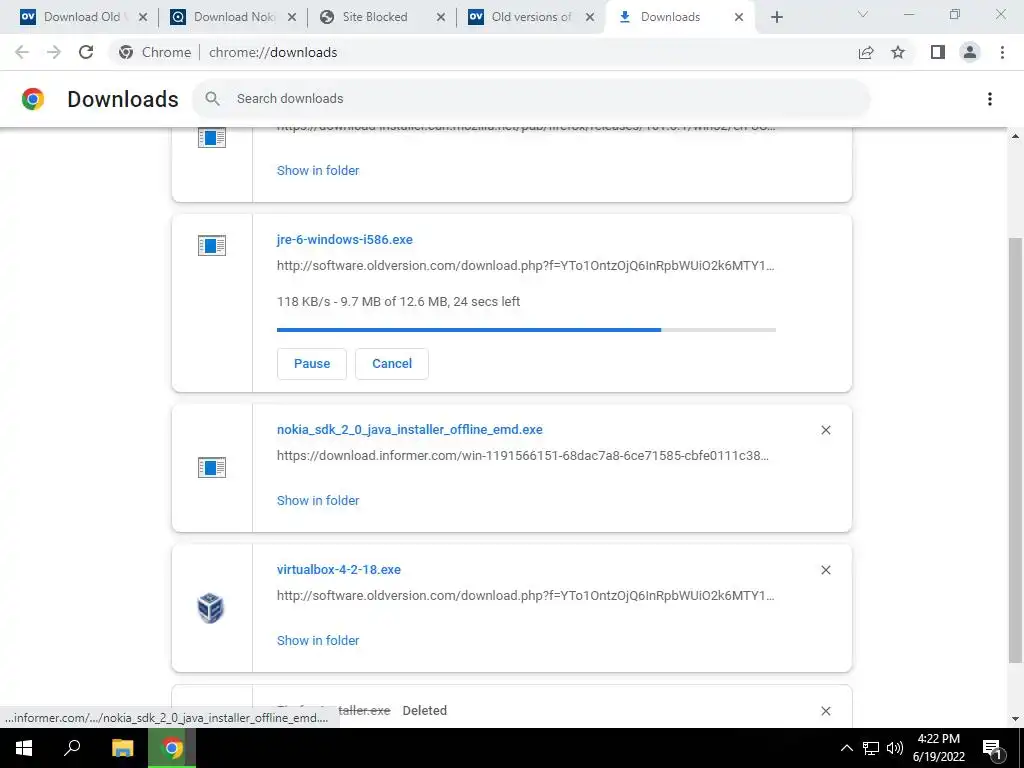The image size is (1024, 768).
Task: Click the VirtualBox cube file icon
Action: (211, 608)
